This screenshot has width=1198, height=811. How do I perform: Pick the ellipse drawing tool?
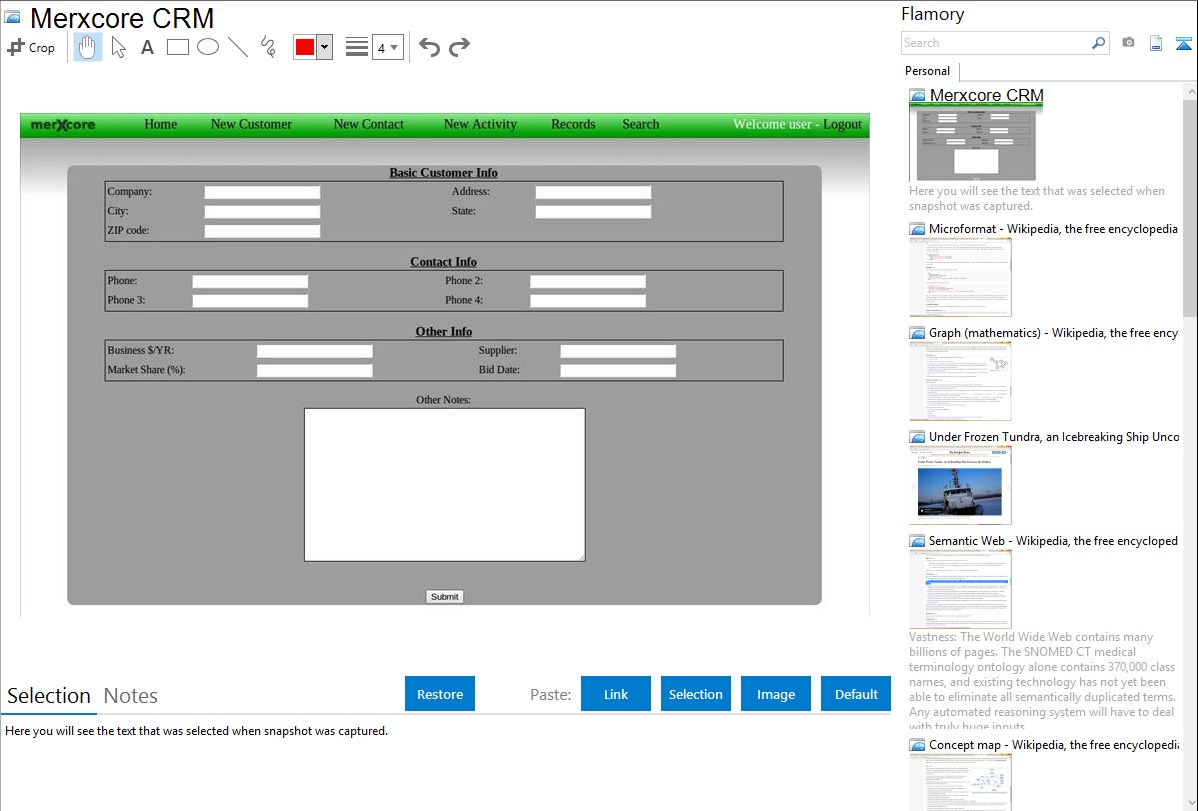click(x=208, y=47)
